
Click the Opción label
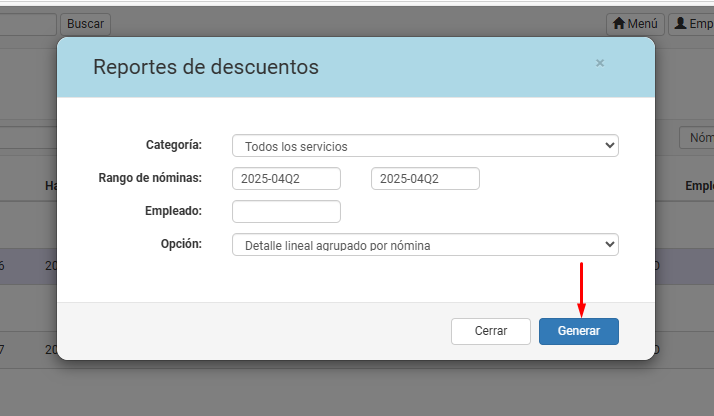[x=181, y=244]
